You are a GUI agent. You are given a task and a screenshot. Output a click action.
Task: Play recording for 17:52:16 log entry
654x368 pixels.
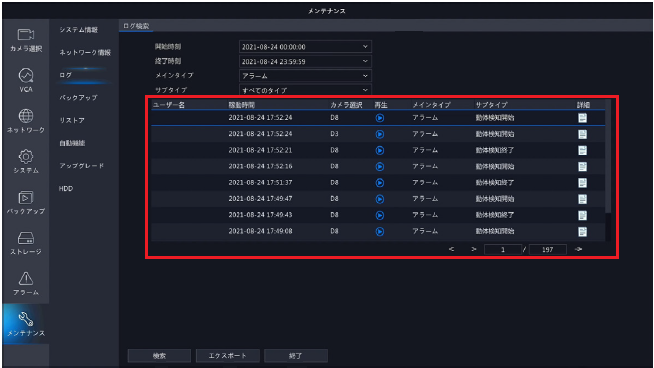380,166
